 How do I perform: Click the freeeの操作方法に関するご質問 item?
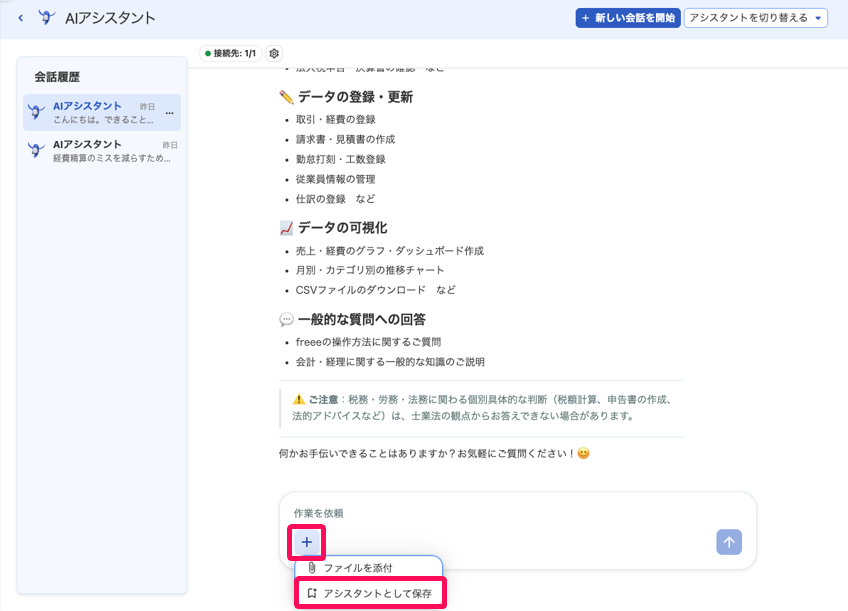tap(368, 342)
